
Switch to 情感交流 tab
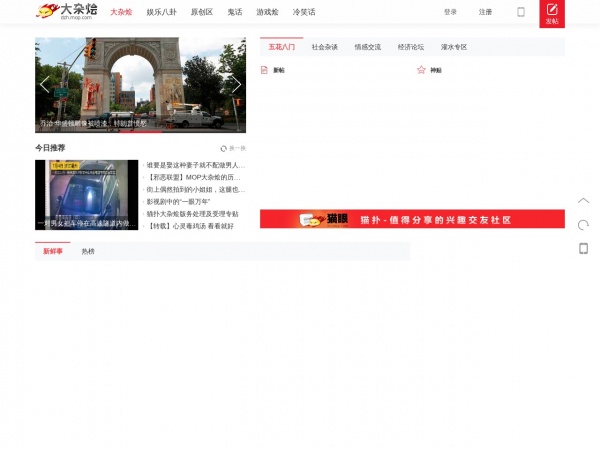(x=367, y=47)
